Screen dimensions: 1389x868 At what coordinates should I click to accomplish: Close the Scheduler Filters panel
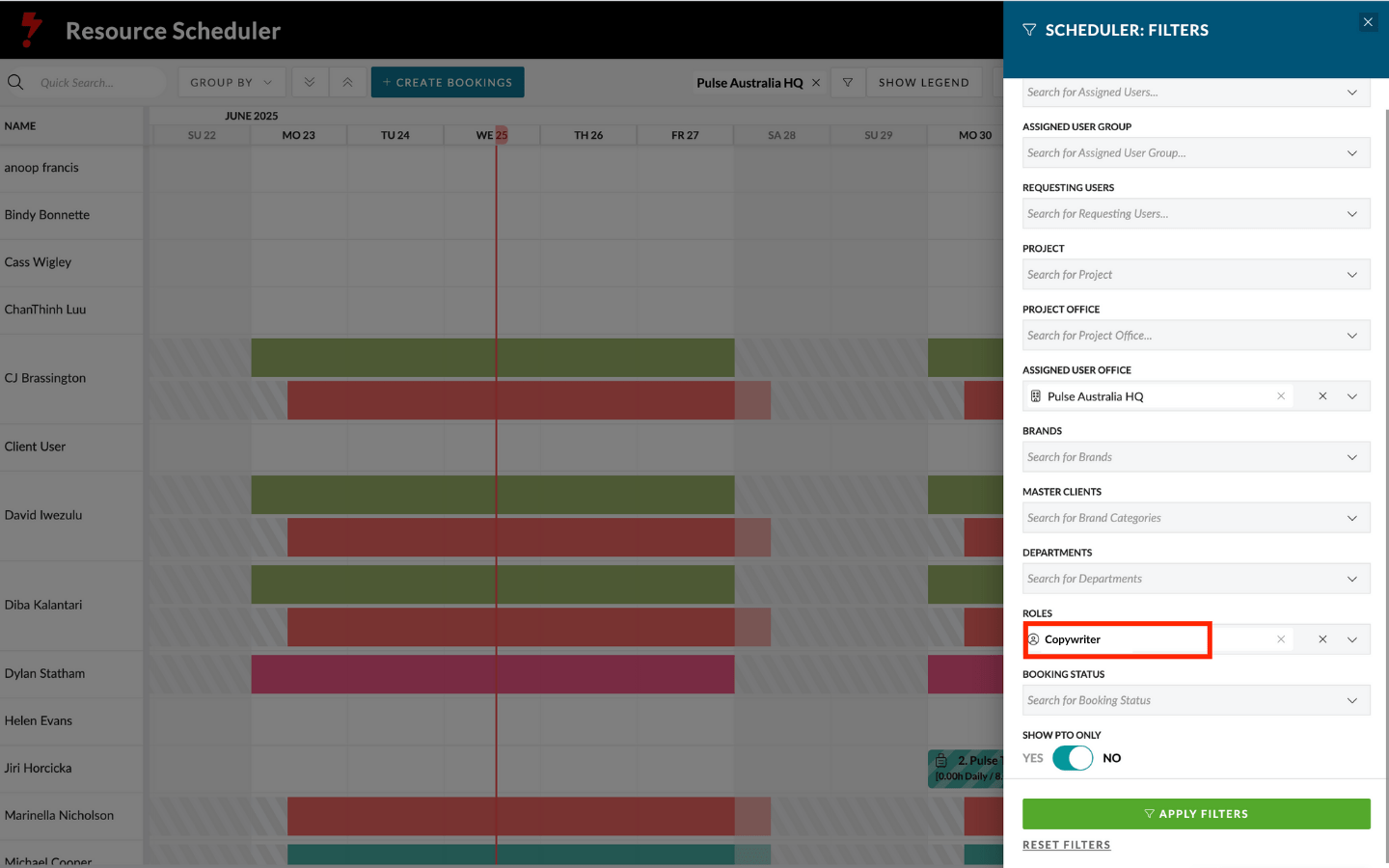[x=1367, y=22]
